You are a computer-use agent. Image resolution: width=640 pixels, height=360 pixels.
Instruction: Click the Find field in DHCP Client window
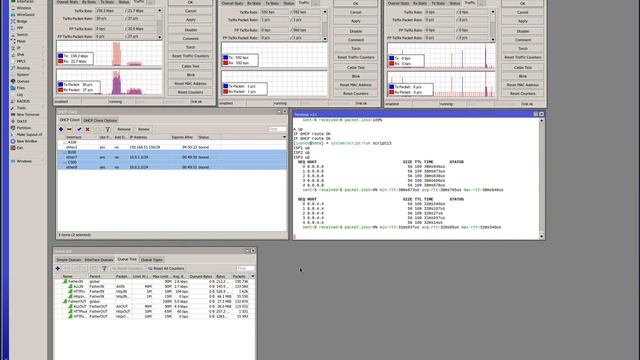[277, 129]
